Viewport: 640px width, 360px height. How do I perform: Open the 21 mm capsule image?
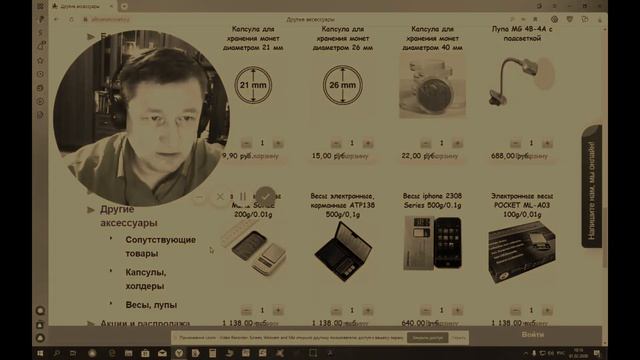[x=253, y=85]
